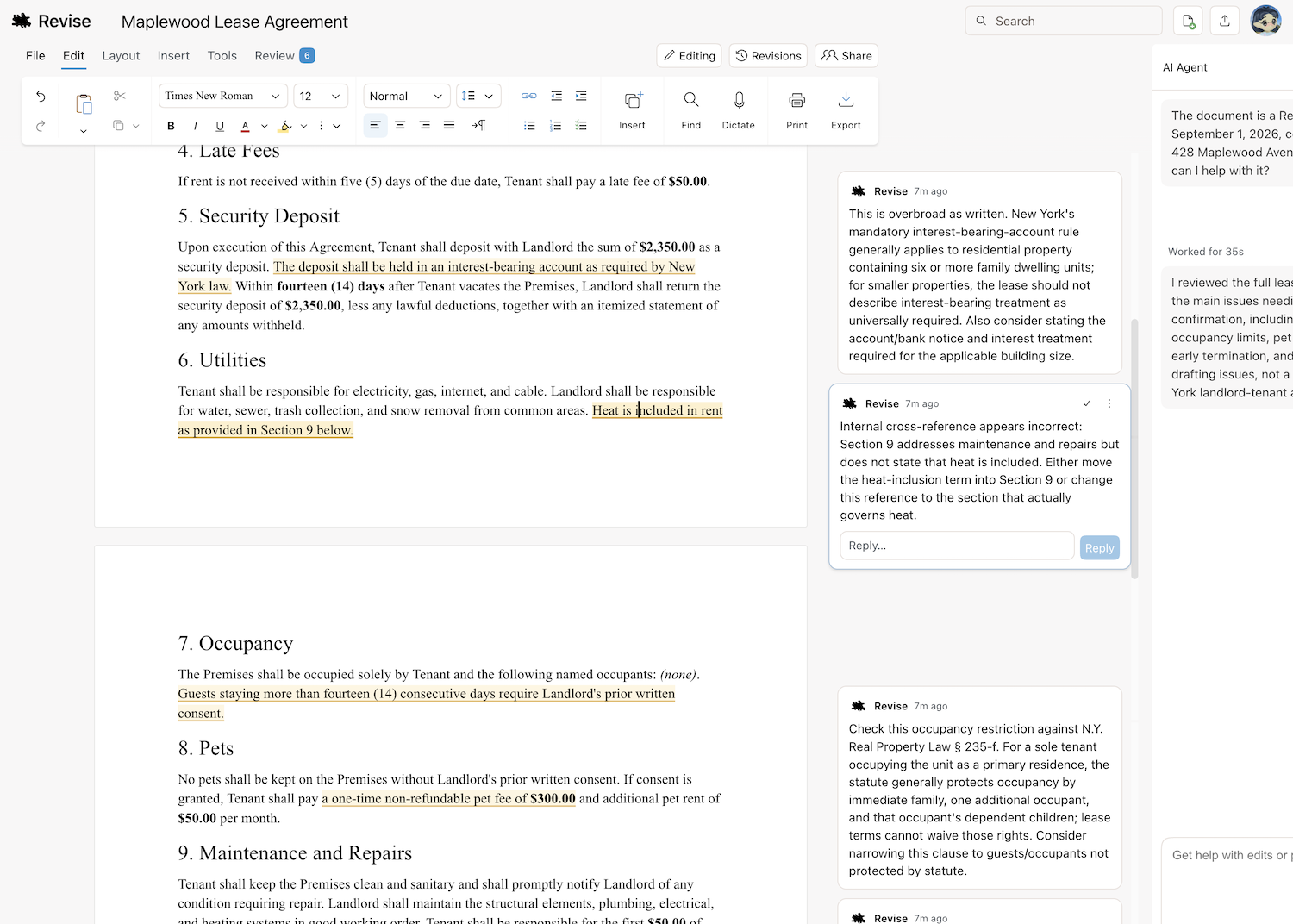This screenshot has height=924, width=1293.
Task: Toggle underline formatting
Action: [x=220, y=126]
